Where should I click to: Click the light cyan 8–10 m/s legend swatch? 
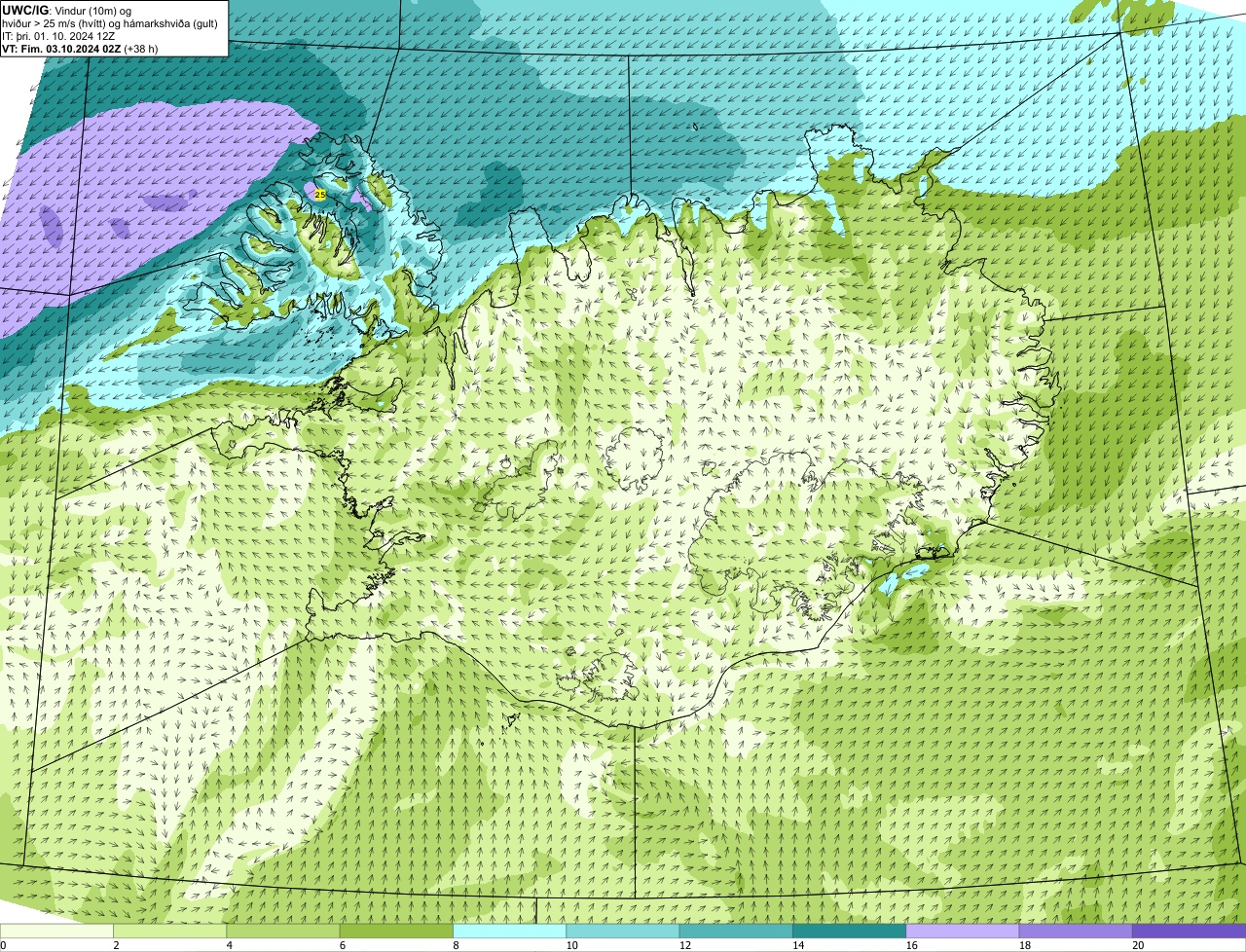pyautogui.click(x=510, y=931)
